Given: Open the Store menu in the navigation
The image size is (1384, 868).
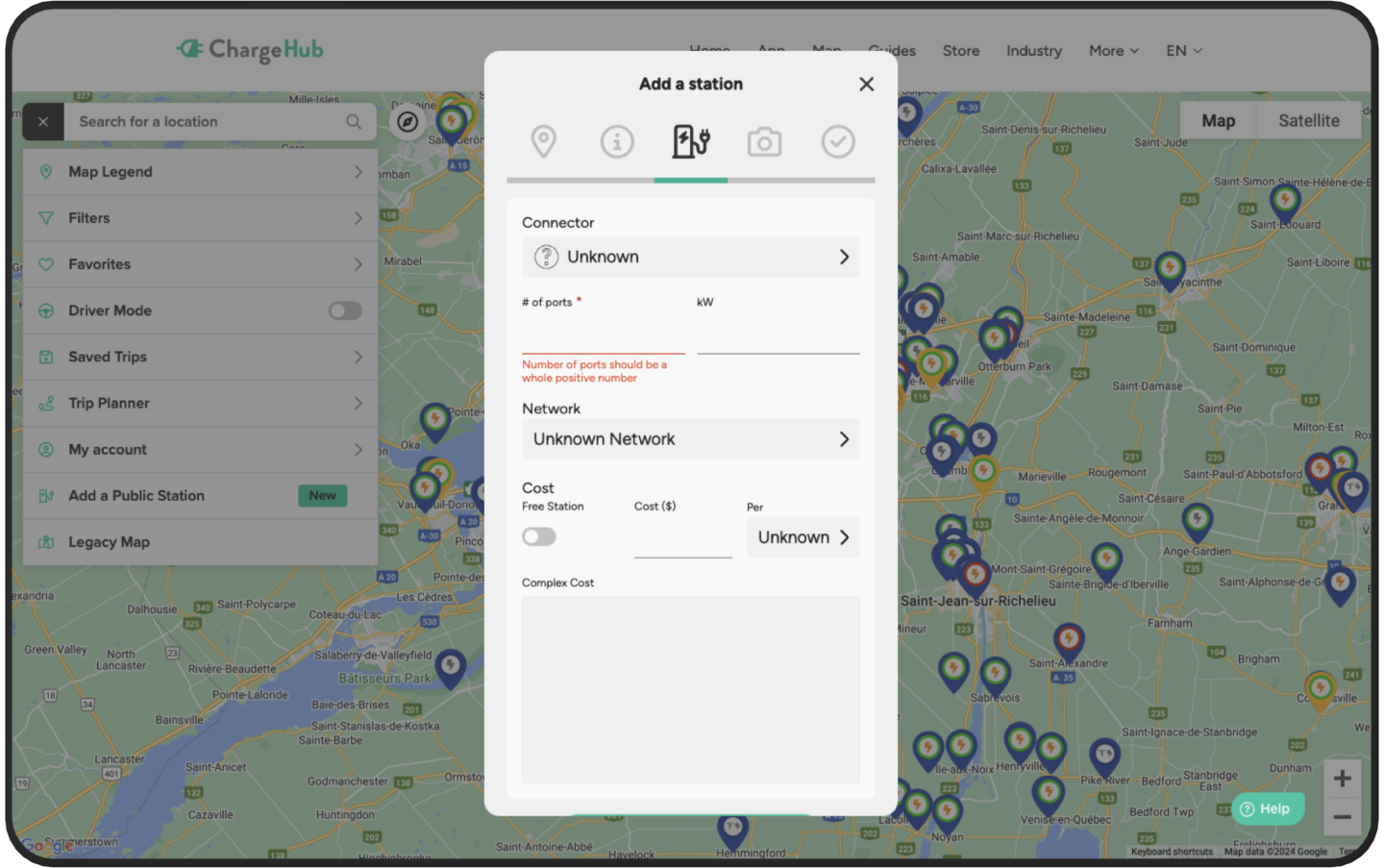Looking at the screenshot, I should coord(960,50).
